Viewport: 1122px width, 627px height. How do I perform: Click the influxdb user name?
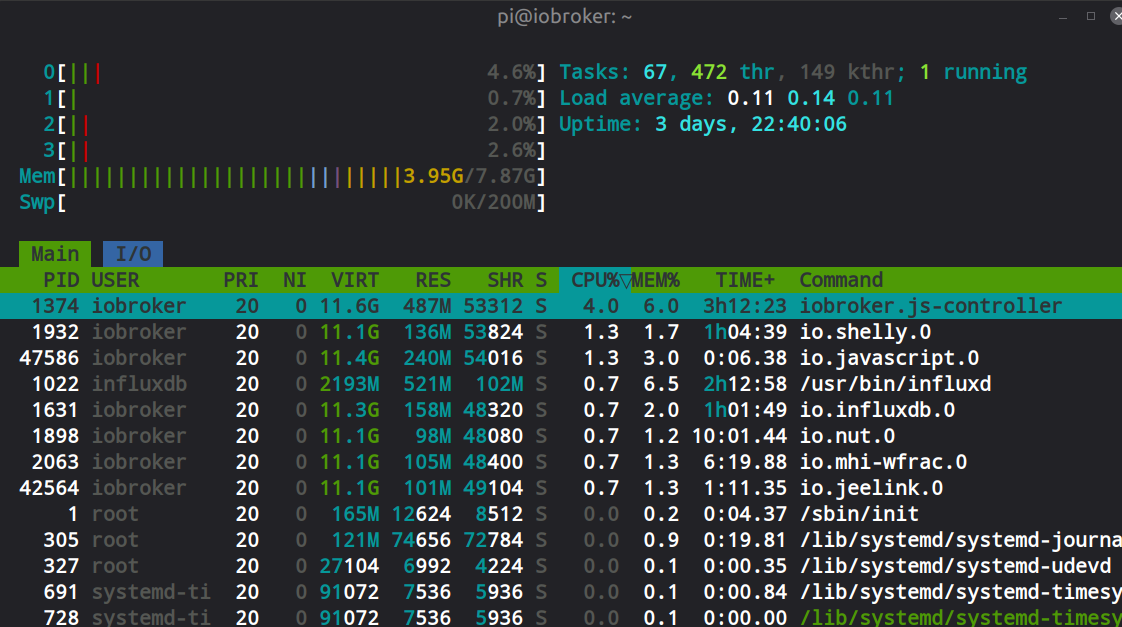pyautogui.click(x=139, y=384)
